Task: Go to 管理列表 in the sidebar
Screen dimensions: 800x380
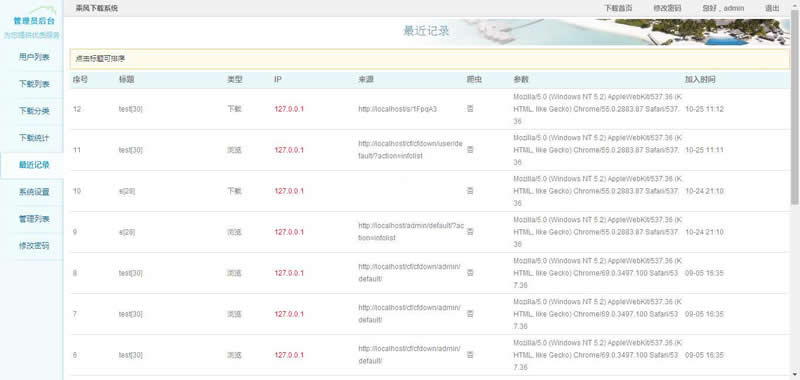Action: pyautogui.click(x=34, y=219)
